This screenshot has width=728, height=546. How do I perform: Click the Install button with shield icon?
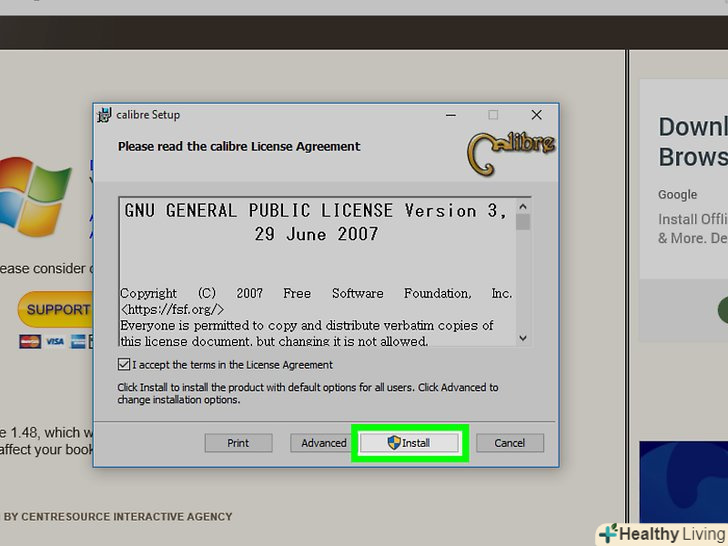[x=410, y=443]
